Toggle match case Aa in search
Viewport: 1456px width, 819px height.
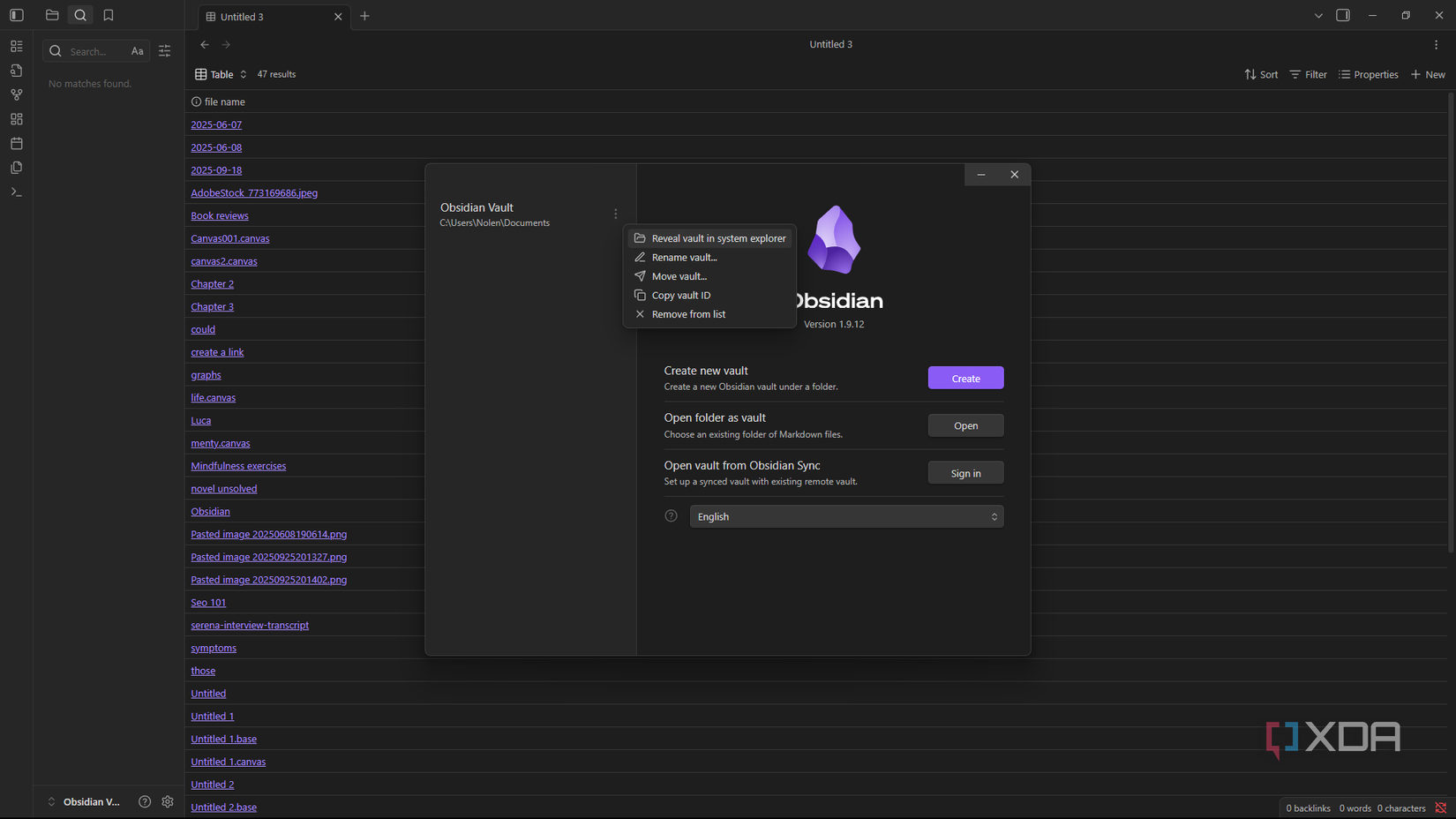137,51
